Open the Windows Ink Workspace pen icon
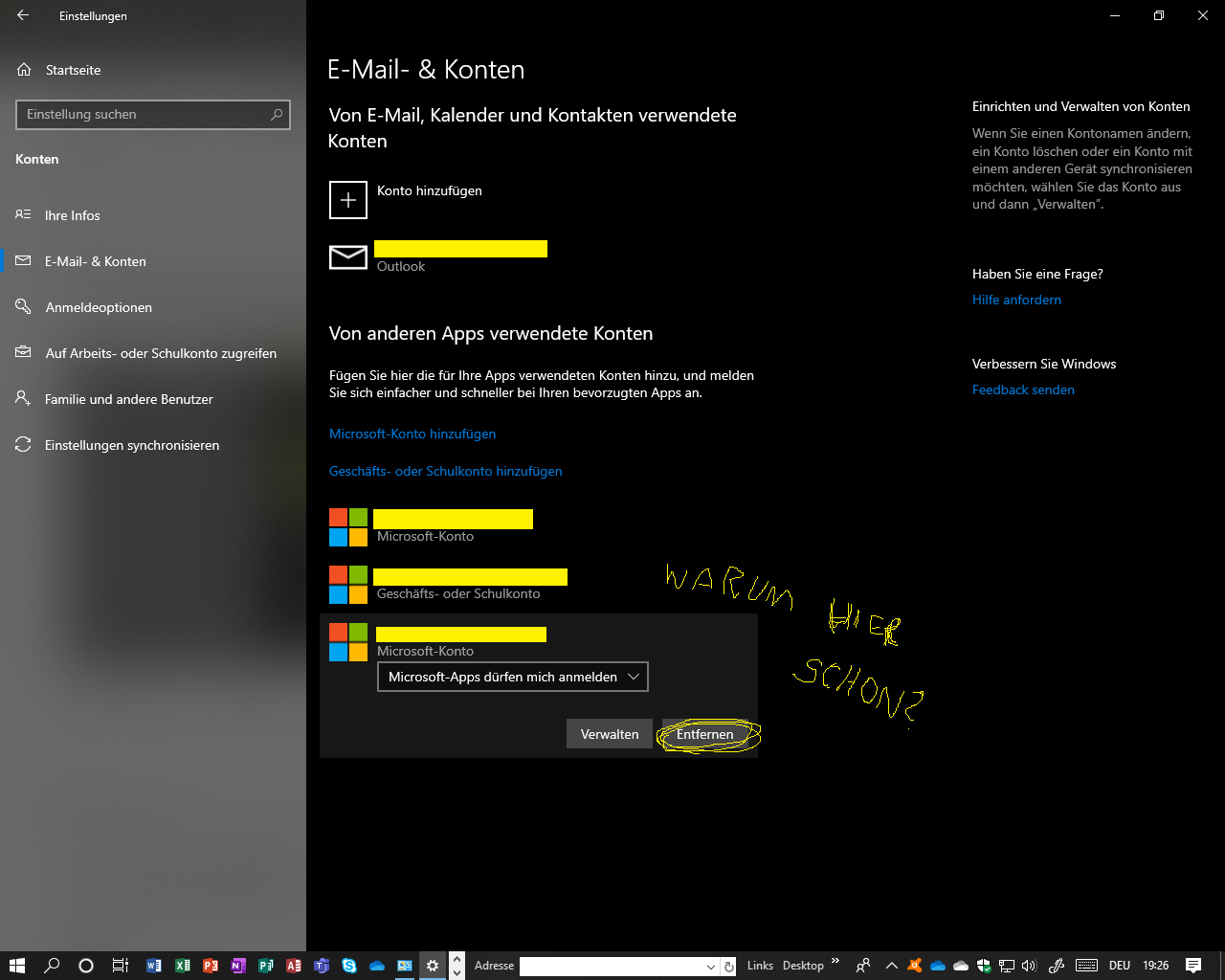 coord(1058,966)
